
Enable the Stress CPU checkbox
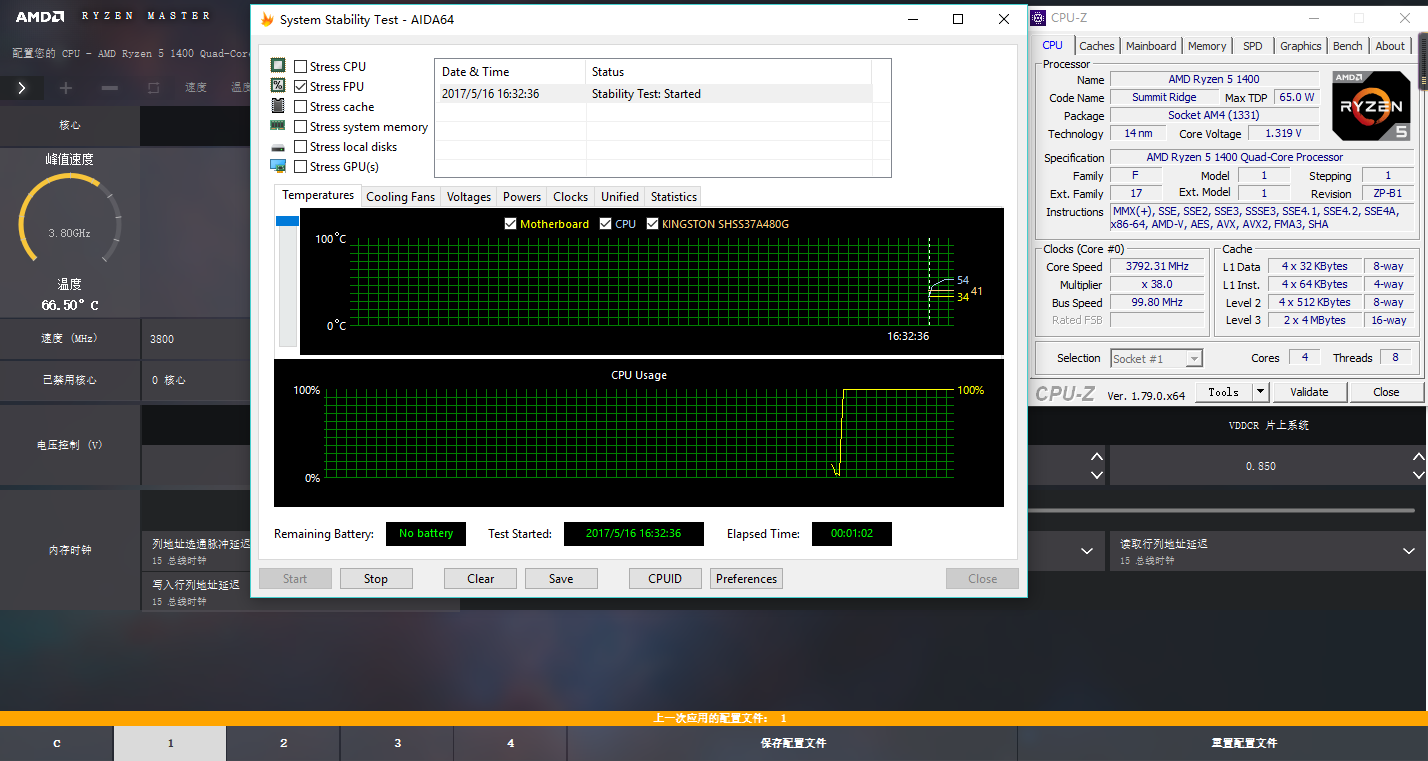(x=300, y=67)
